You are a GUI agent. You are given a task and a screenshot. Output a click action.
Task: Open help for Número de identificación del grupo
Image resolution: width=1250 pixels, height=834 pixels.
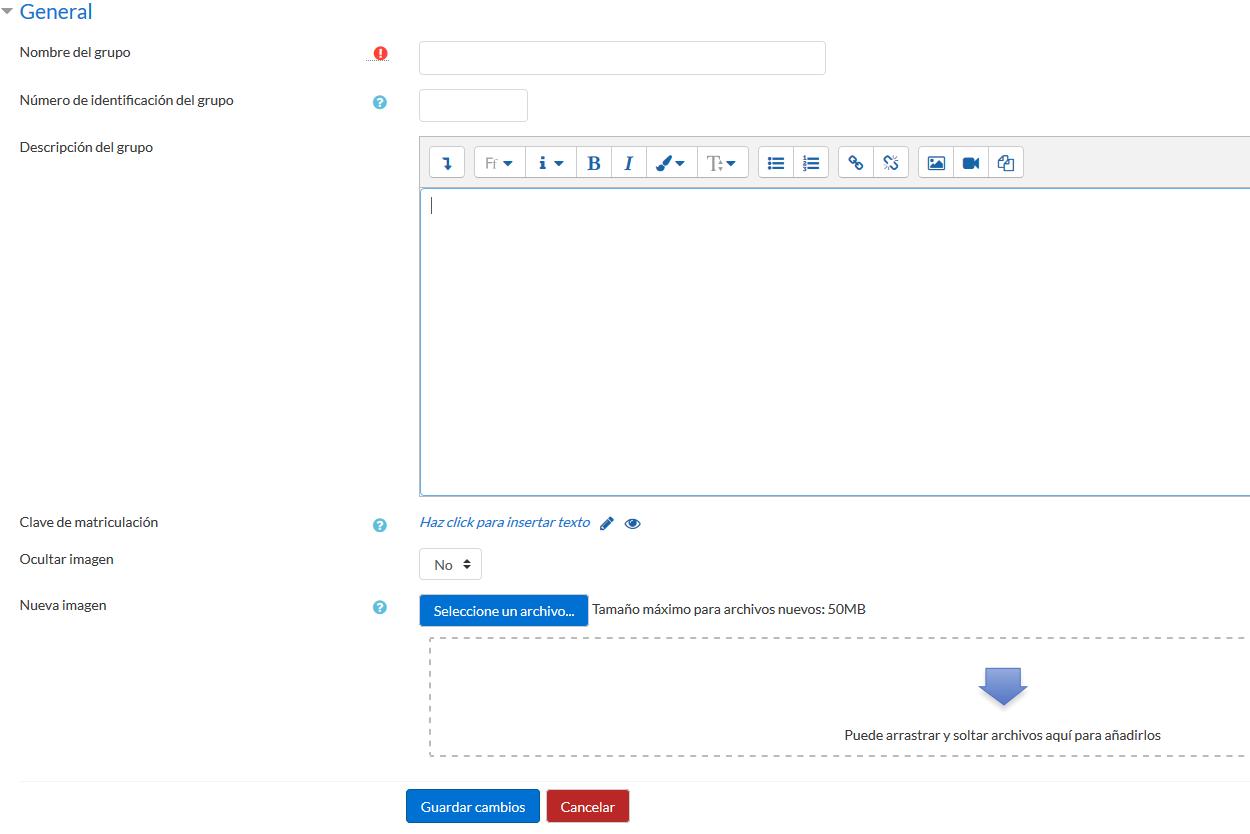pos(380,102)
